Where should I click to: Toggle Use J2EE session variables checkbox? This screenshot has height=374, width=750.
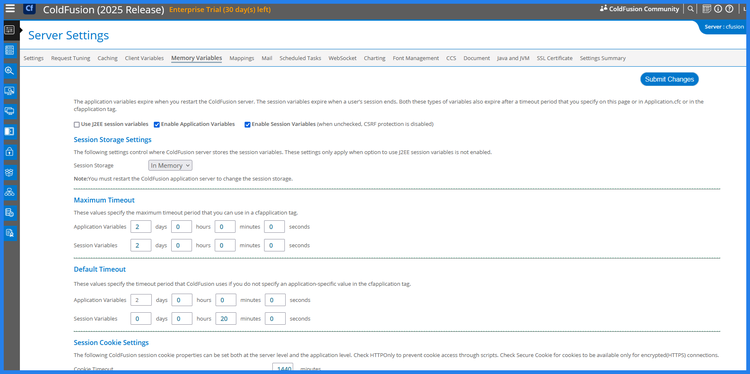(x=77, y=124)
